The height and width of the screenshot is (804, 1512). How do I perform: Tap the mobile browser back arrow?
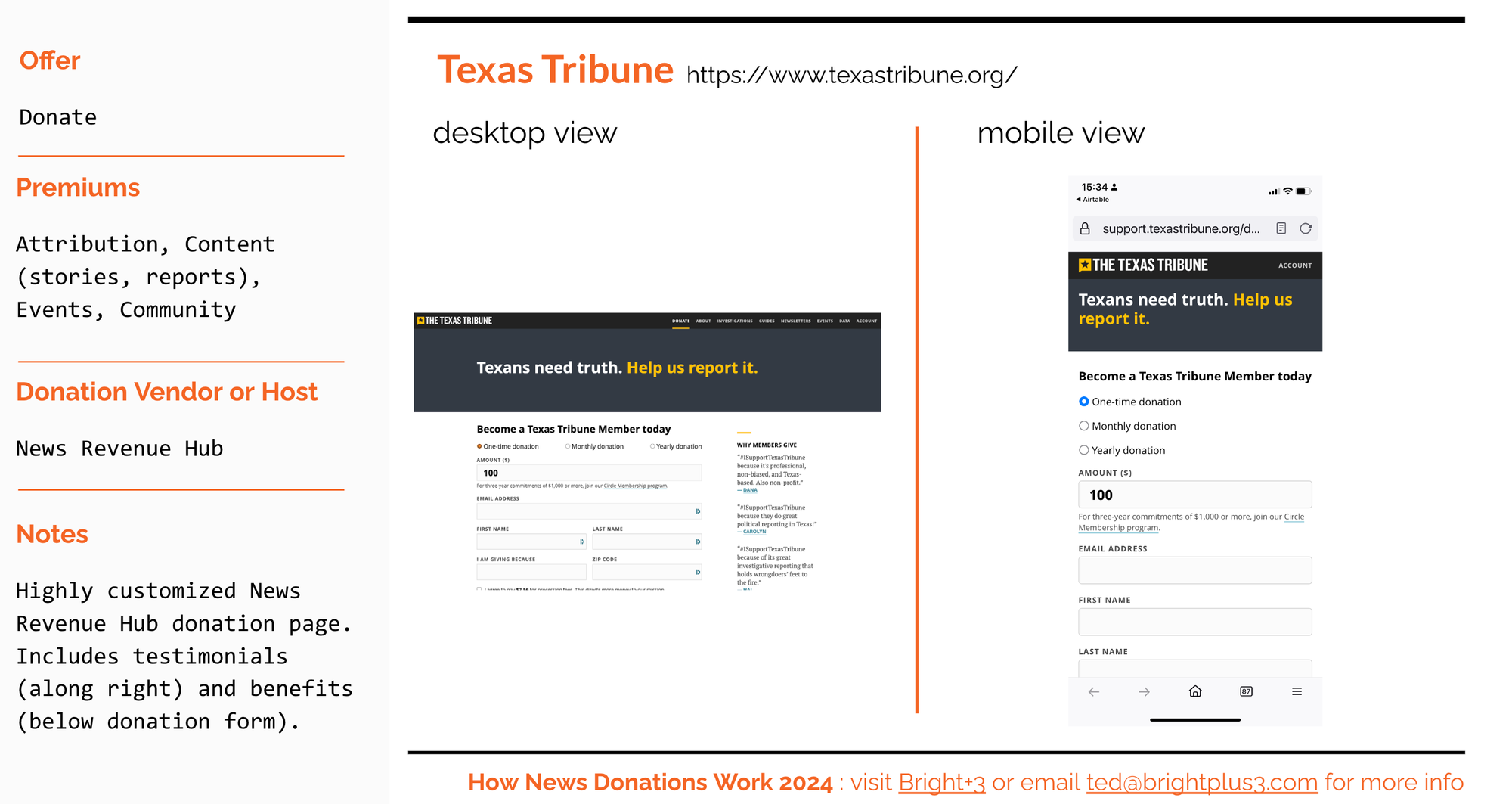(1094, 691)
